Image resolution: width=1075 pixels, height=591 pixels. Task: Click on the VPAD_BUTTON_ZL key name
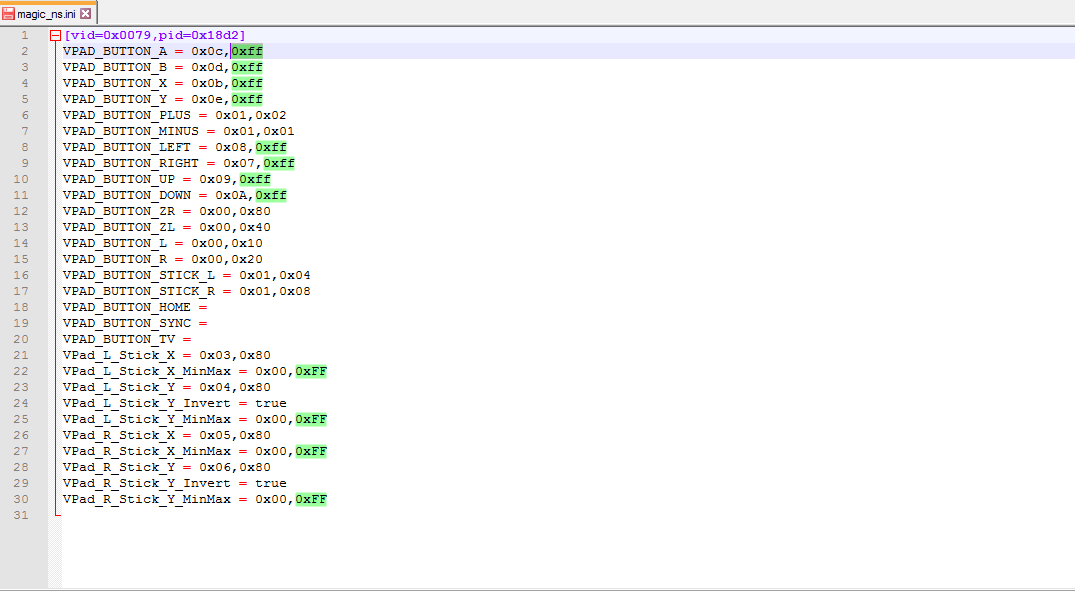pyautogui.click(x=119, y=227)
